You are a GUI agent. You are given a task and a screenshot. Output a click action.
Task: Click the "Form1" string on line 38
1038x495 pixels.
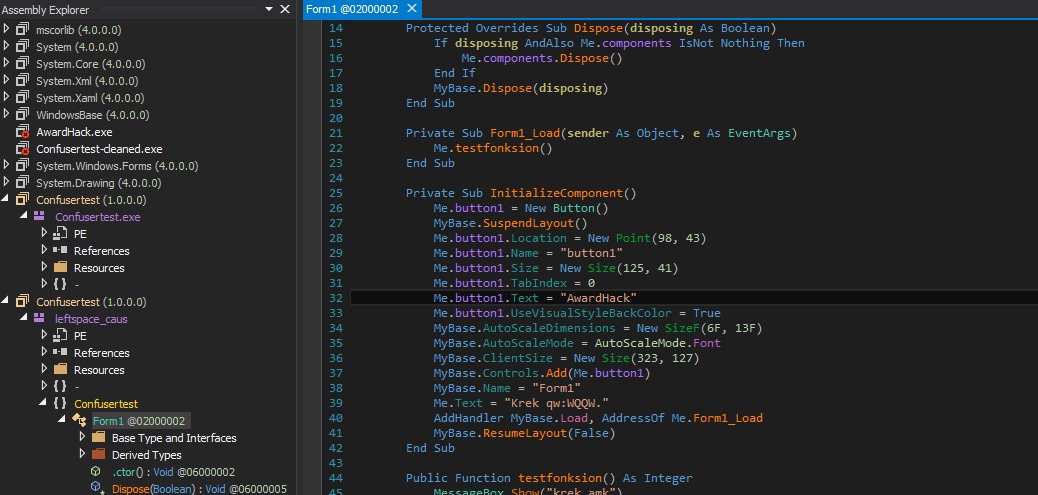tap(556, 388)
